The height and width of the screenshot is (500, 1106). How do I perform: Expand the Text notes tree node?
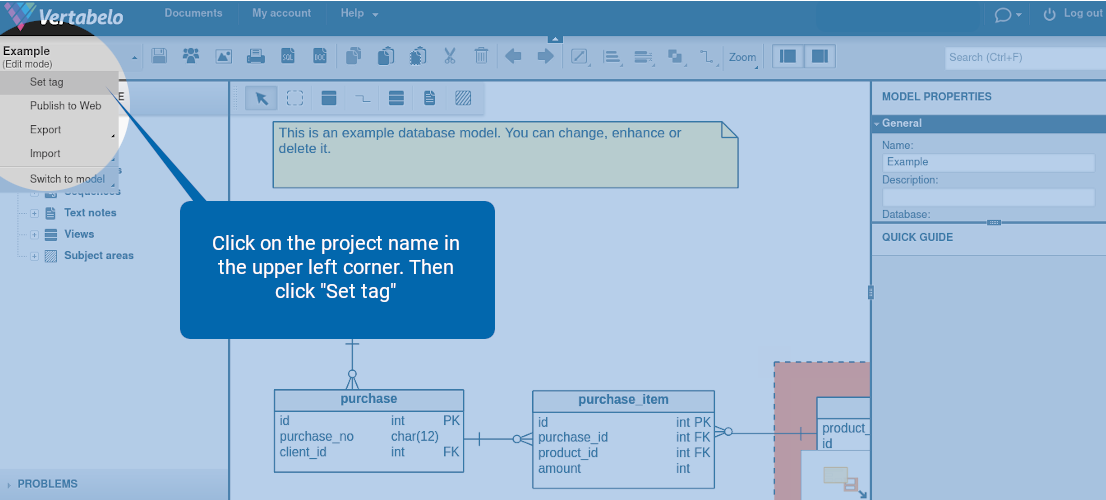click(34, 213)
